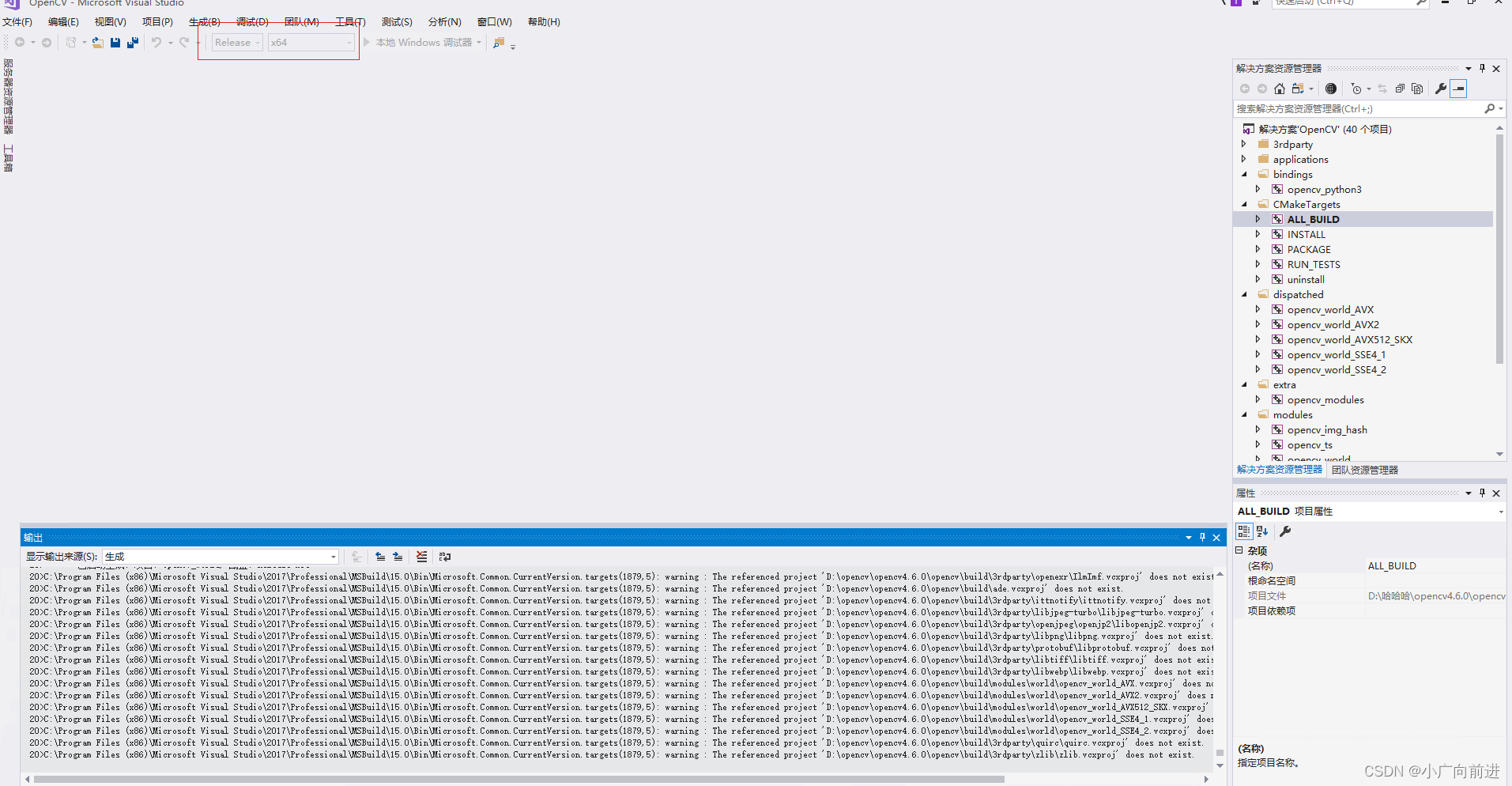
Task: Click the Collapse All icon in Solution Explorer
Action: [x=1400, y=89]
